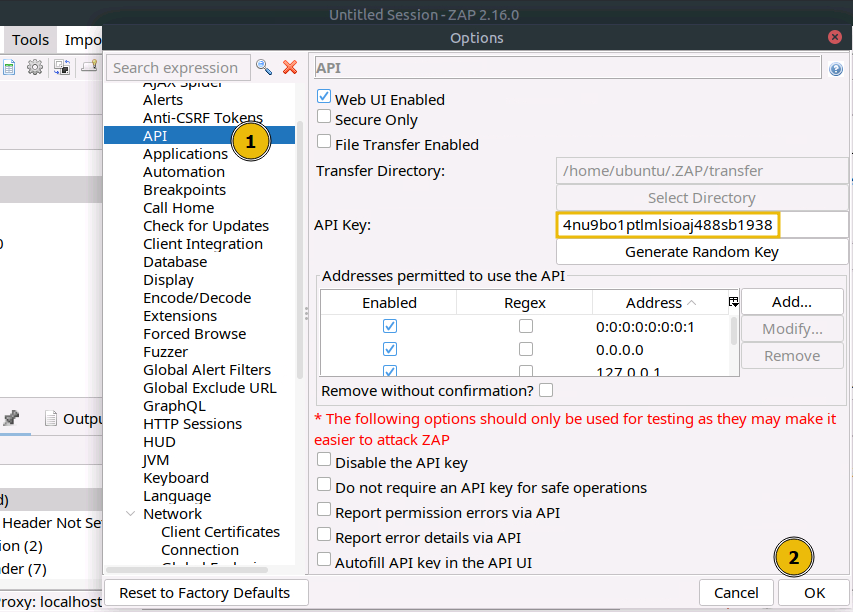Tick Remove without confirmation checkbox
This screenshot has height=612, width=853.
546,391
